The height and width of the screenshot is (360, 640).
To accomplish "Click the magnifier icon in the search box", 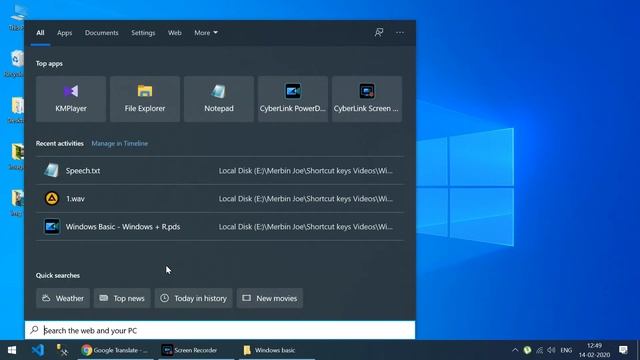I will pos(34,330).
